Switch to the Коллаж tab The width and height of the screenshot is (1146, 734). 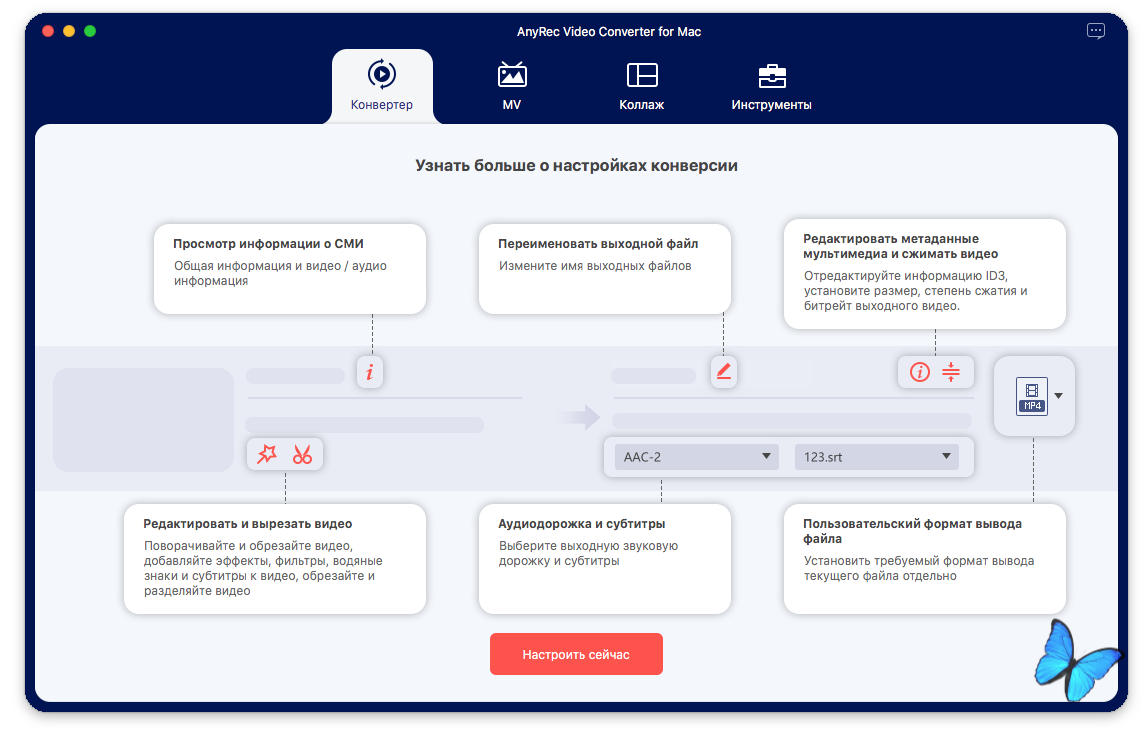(641, 86)
